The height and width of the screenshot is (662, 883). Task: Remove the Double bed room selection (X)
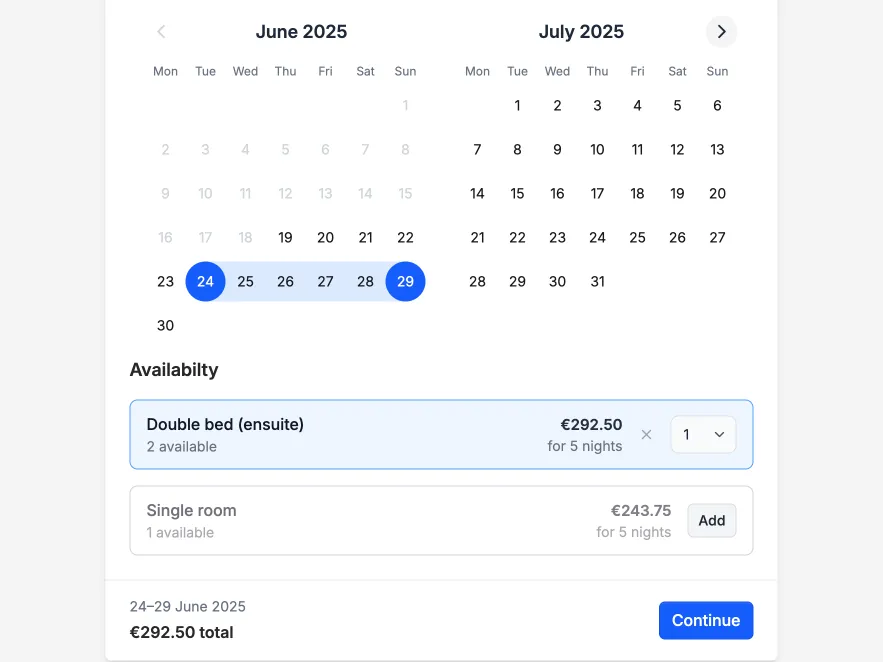[x=646, y=435]
